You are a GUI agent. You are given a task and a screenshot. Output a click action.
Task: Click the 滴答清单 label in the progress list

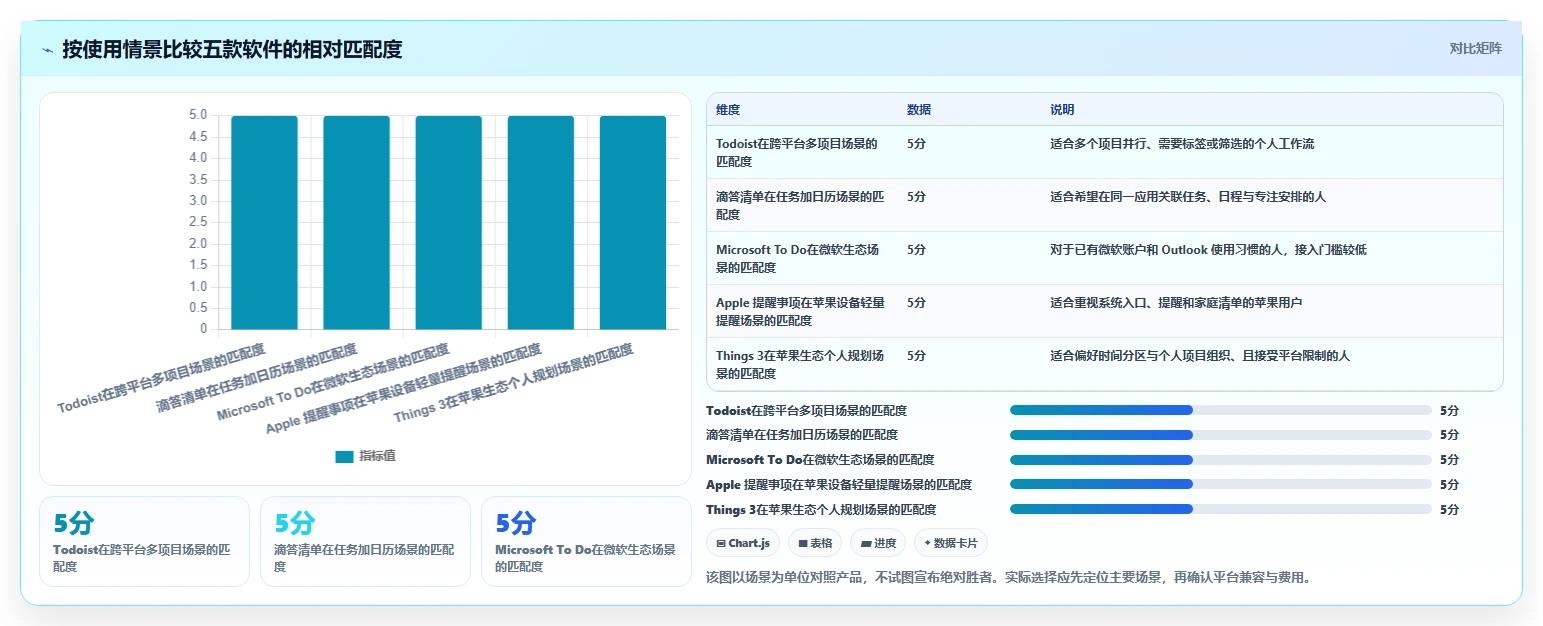coord(802,435)
